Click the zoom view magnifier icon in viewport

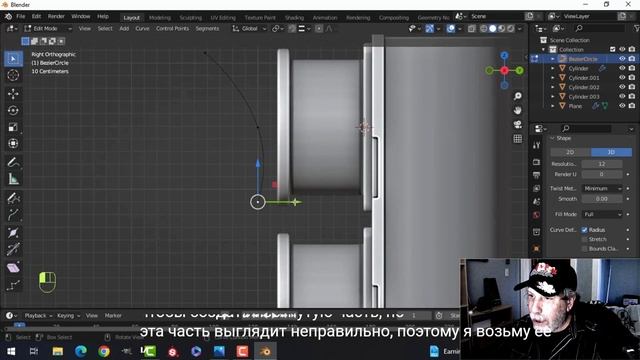518,96
